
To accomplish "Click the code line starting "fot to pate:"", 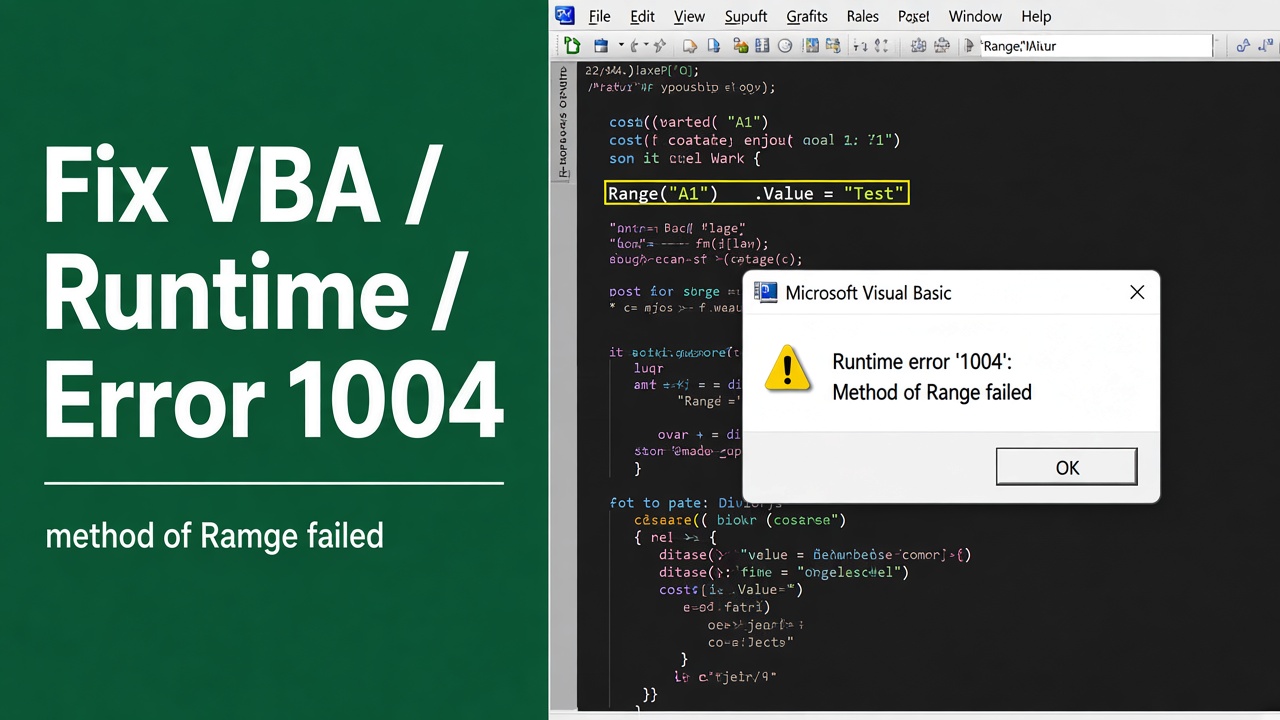I will pos(696,502).
